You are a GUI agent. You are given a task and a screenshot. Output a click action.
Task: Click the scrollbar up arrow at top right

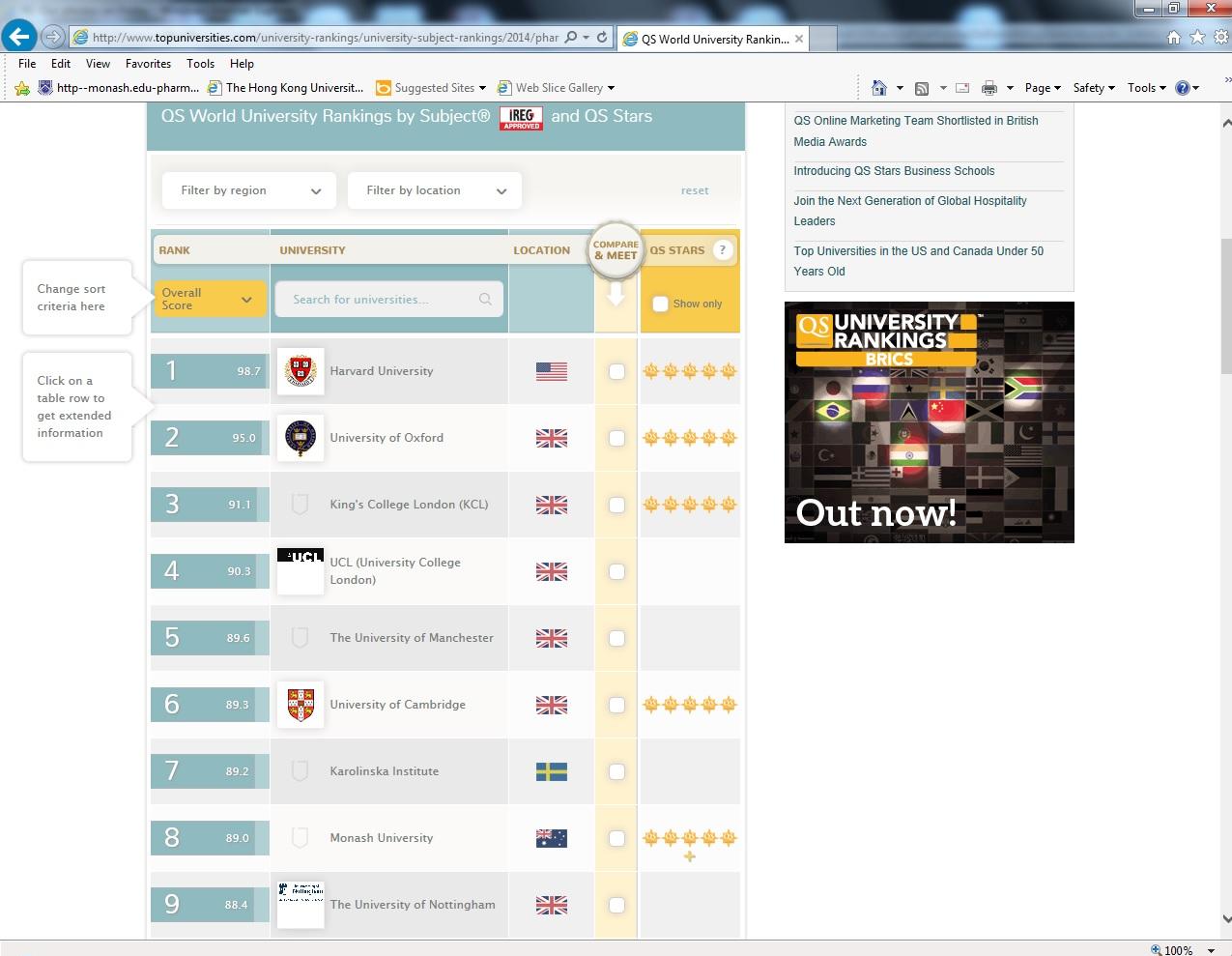click(x=1226, y=123)
